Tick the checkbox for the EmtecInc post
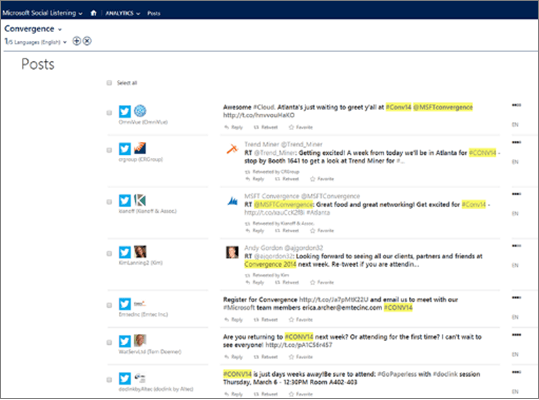Image resolution: width=539 pixels, height=400 pixels. [109, 305]
